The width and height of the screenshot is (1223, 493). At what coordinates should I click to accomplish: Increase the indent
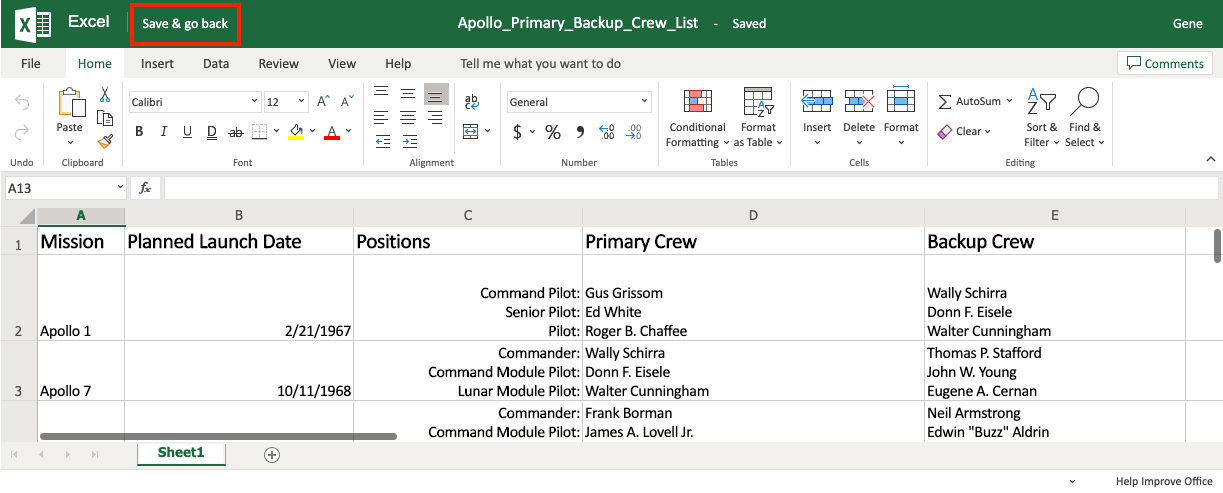(x=408, y=142)
